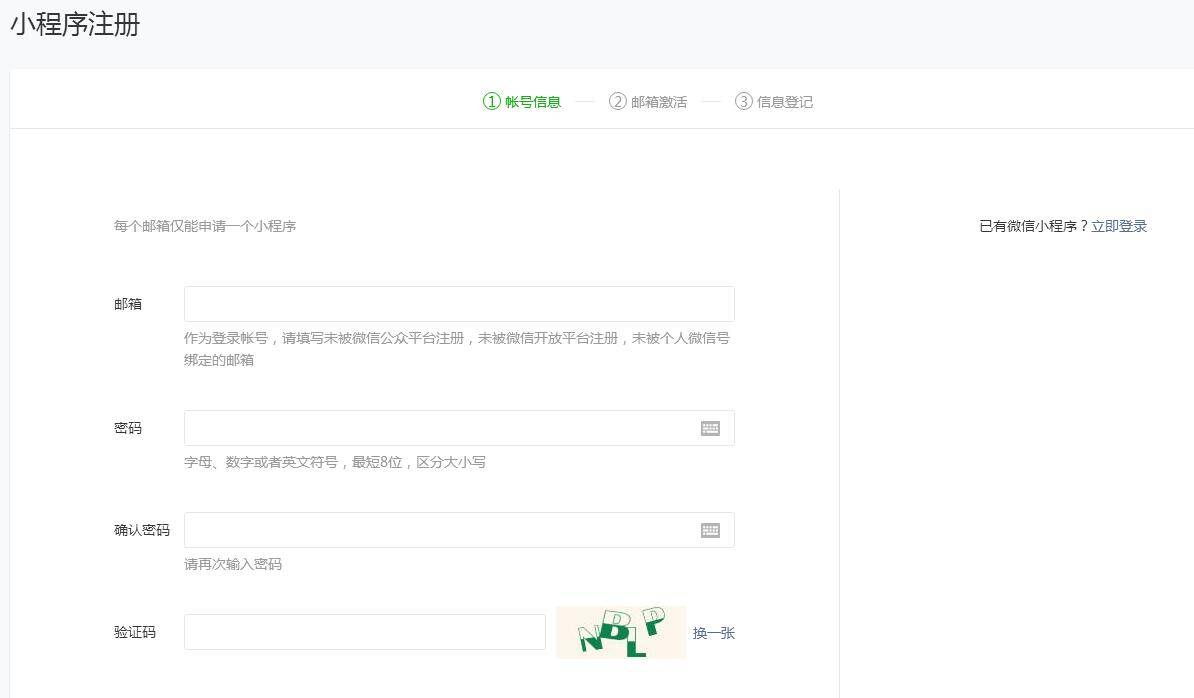The image size is (1194, 698).
Task: Click the keyboard icon in 密码 field
Action: tap(710, 429)
